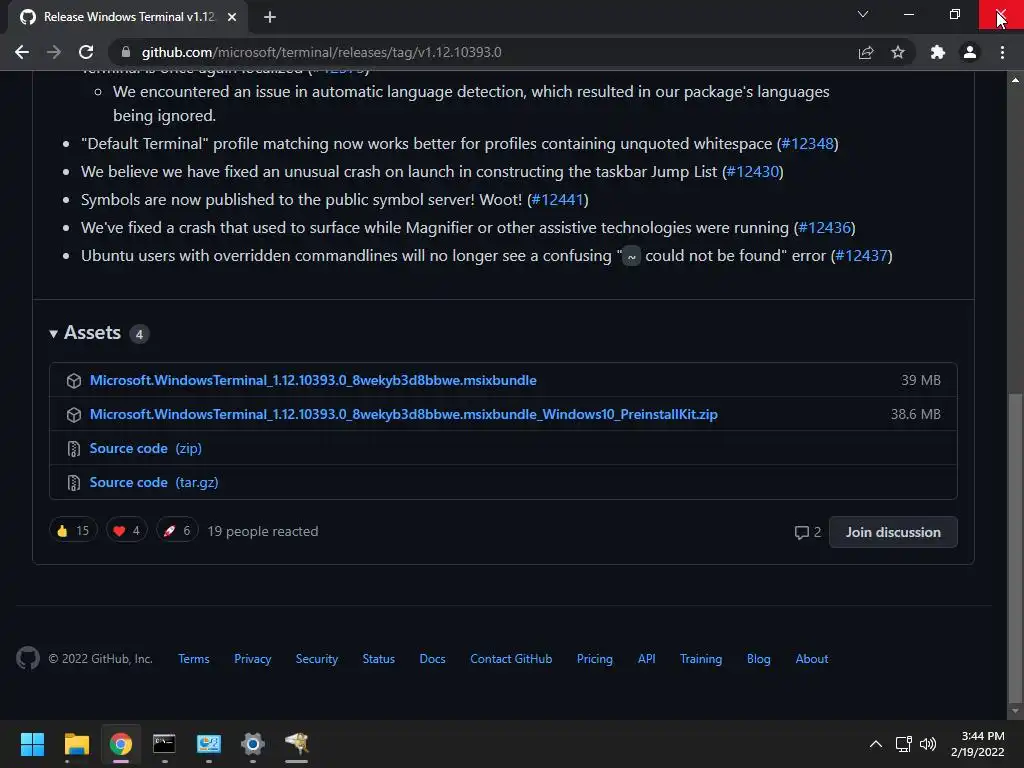This screenshot has width=1024, height=768.
Task: Toggle thumbs up reaction with 15
Action: 73,531
